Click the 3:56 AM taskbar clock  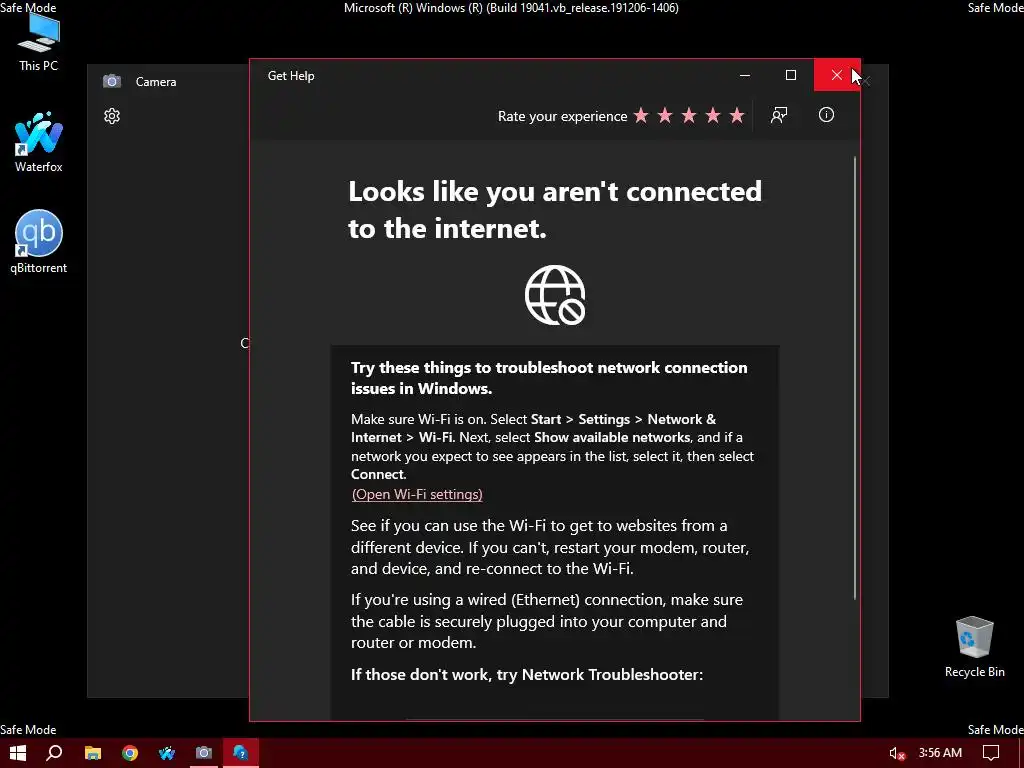point(940,753)
